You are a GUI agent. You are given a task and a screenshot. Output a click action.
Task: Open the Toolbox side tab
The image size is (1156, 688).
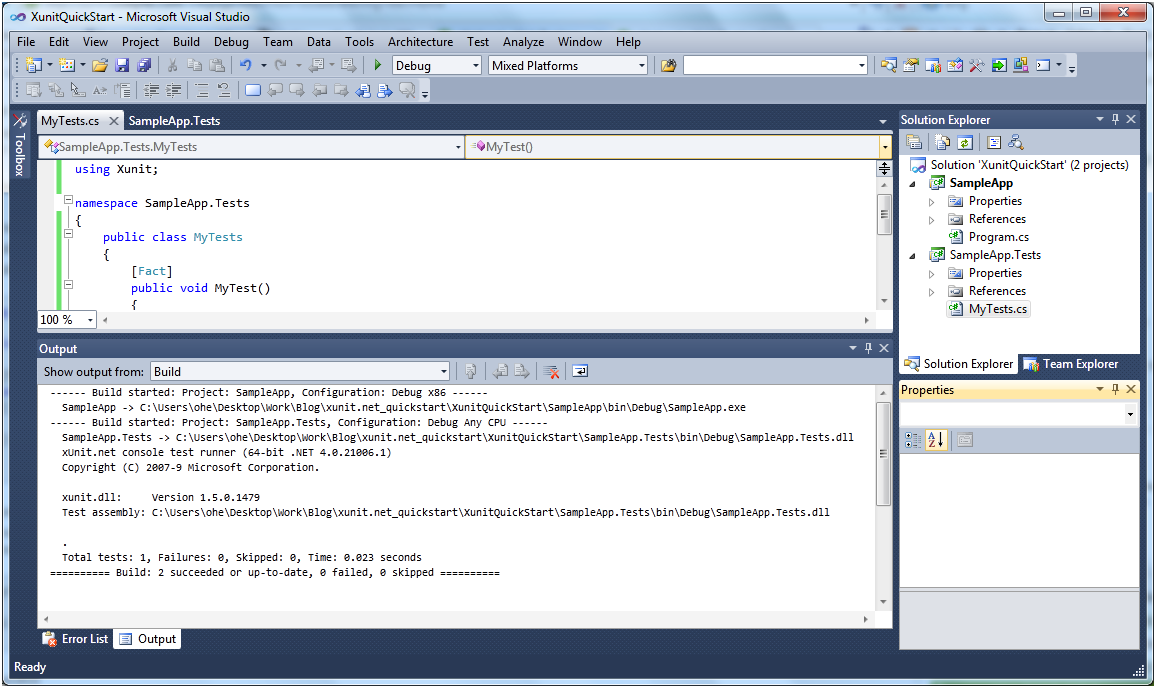point(20,145)
